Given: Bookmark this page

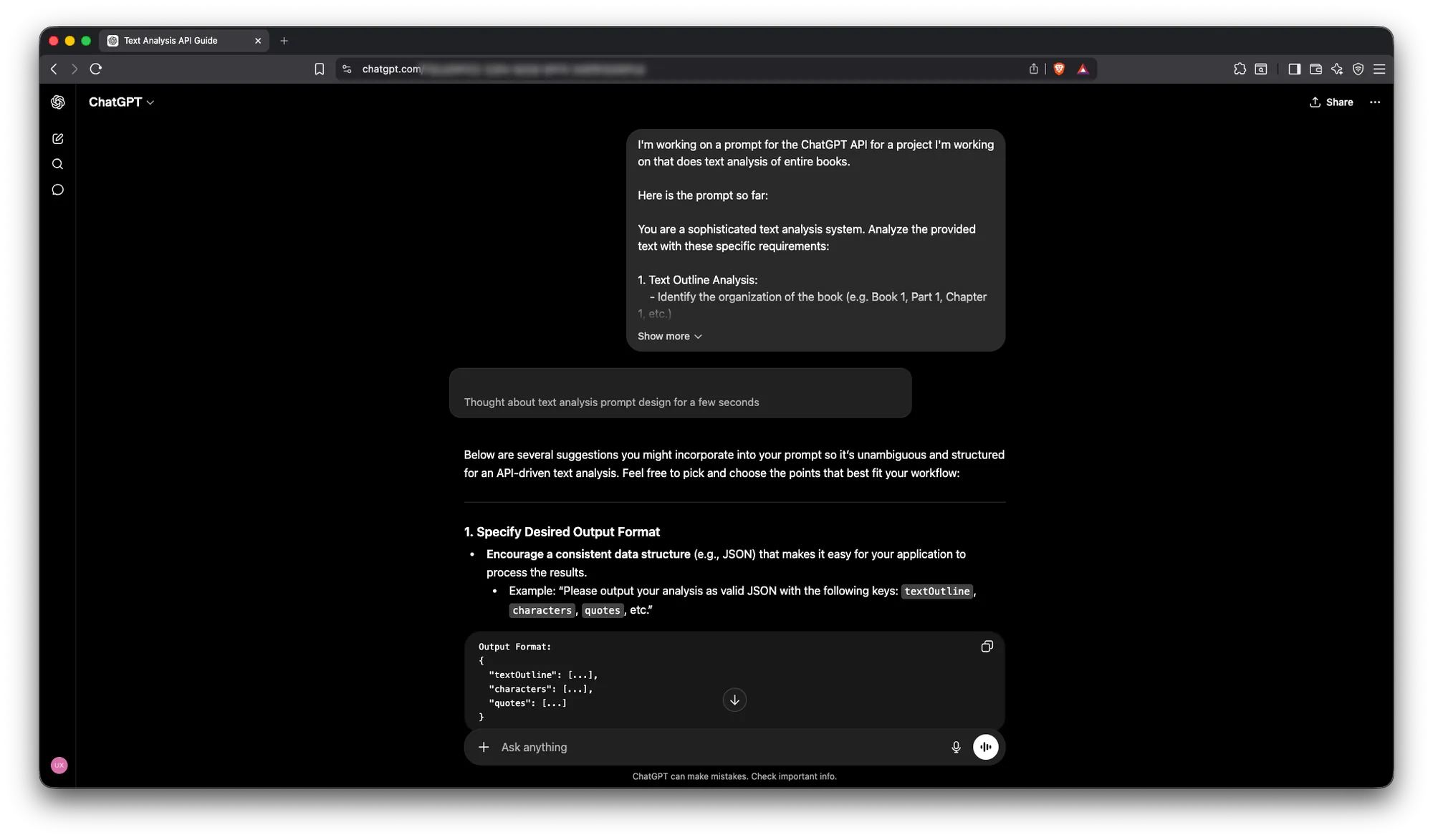Looking at the screenshot, I should click(x=320, y=69).
